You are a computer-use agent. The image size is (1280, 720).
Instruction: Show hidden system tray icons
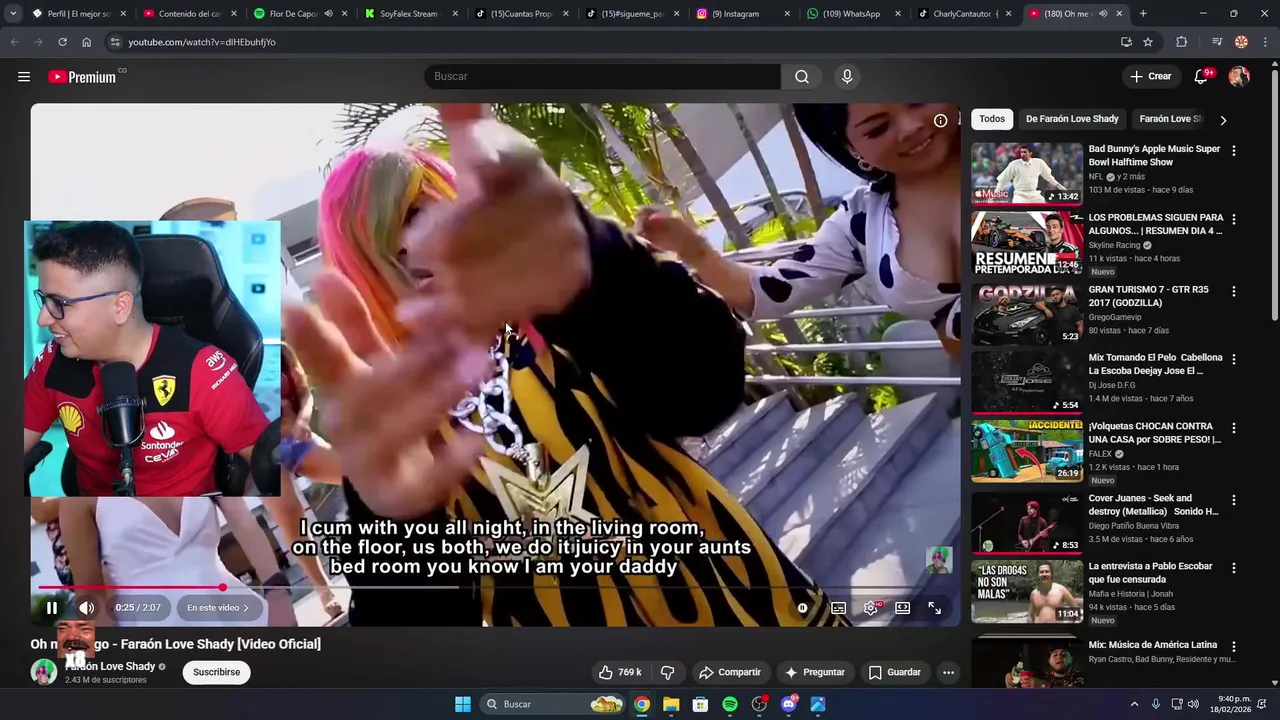pos(1134,704)
